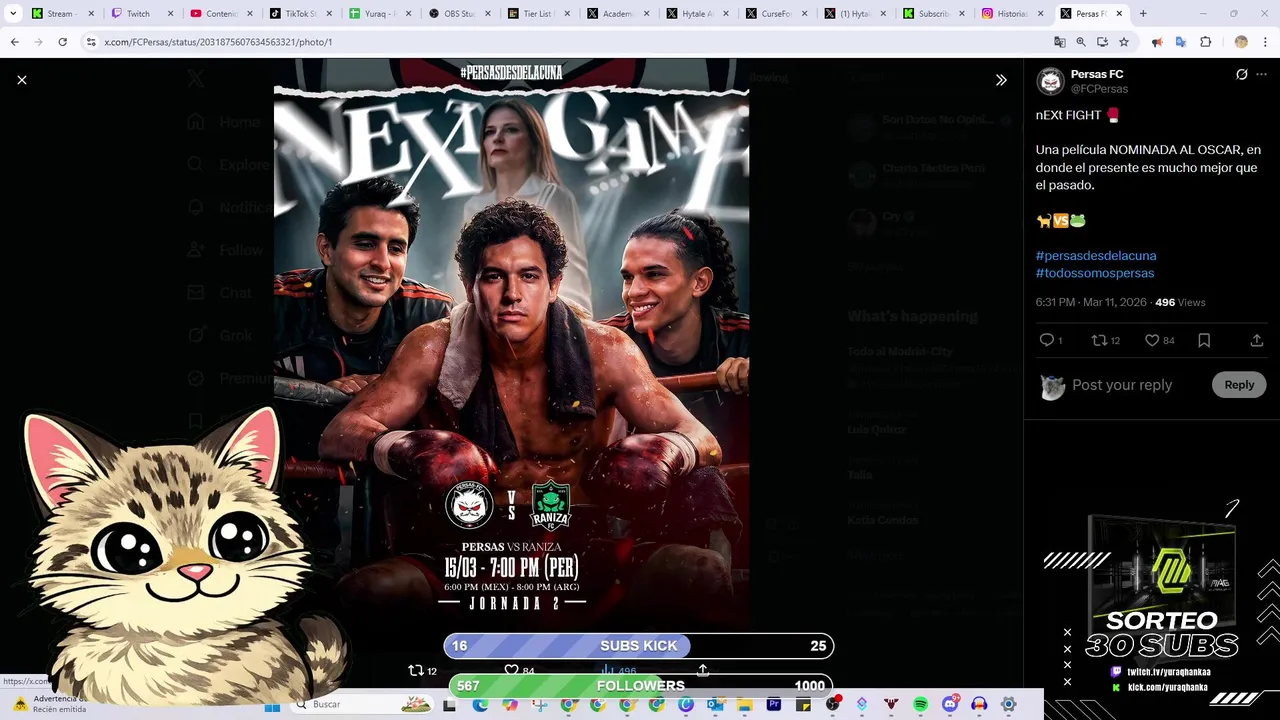Switch to the Stream browser tab

[x=62, y=14]
